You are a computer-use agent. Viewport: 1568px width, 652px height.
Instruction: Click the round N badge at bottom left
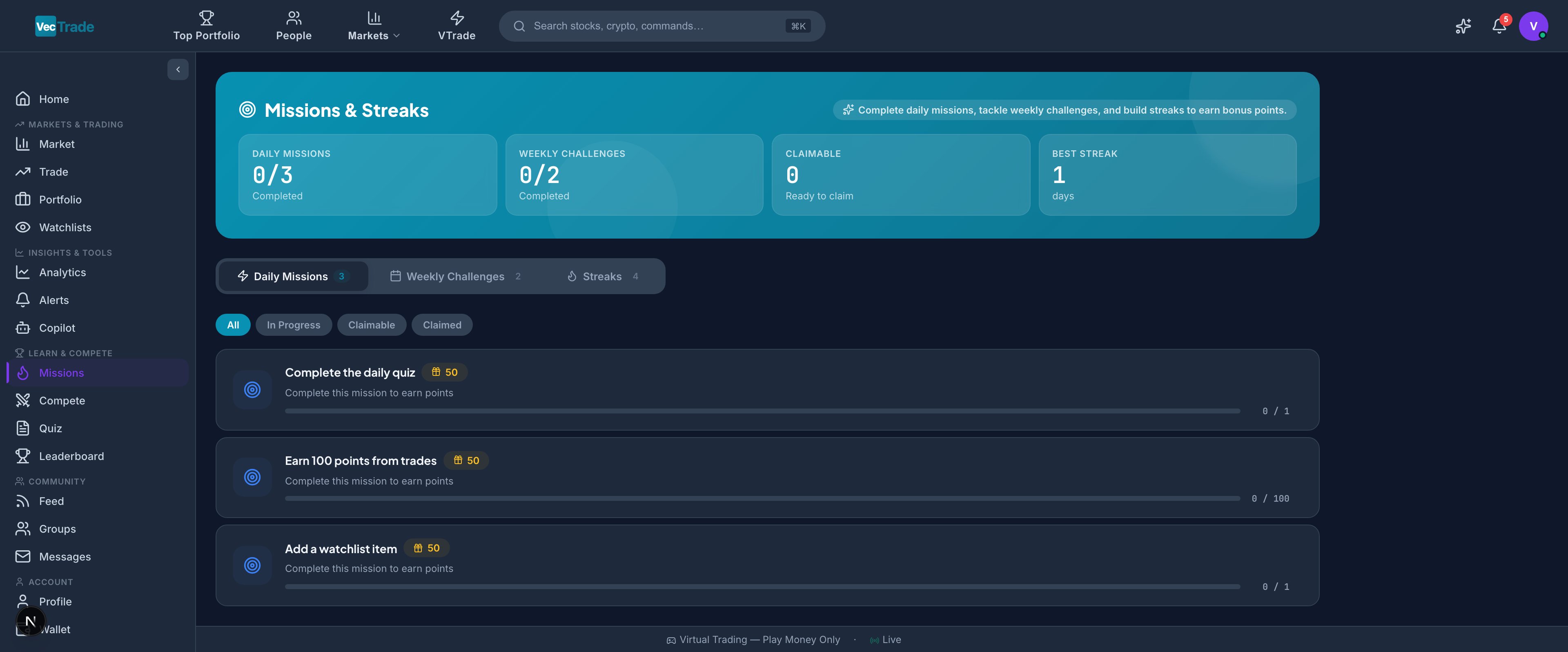tap(31, 621)
